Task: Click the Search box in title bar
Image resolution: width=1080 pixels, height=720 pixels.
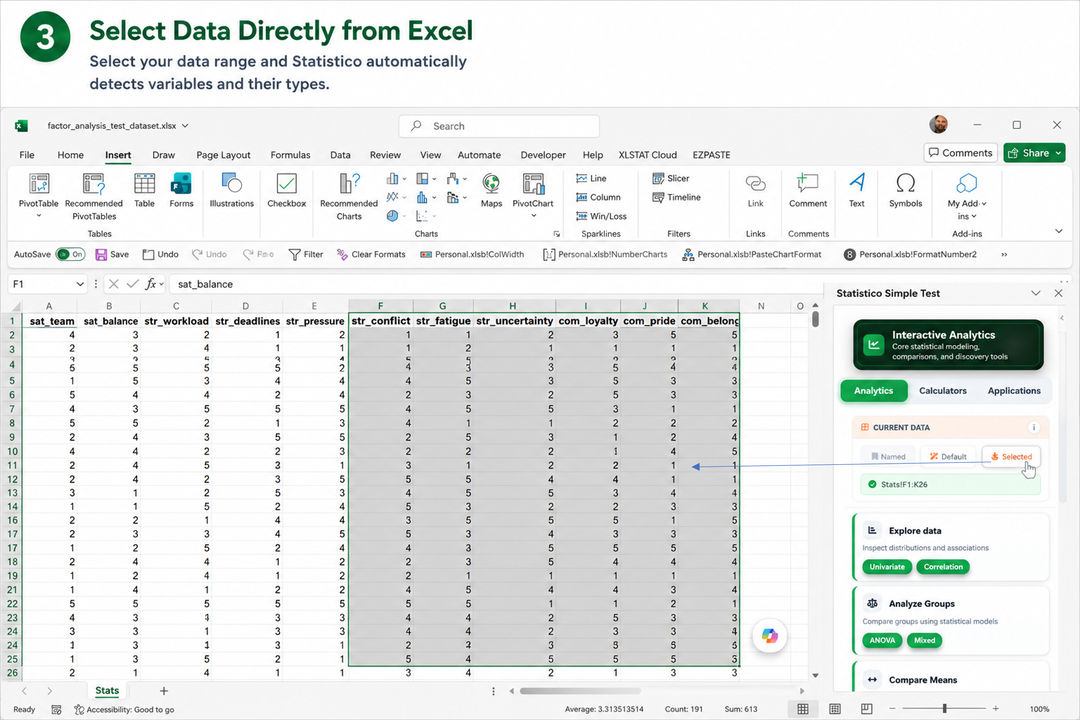Action: (x=499, y=126)
